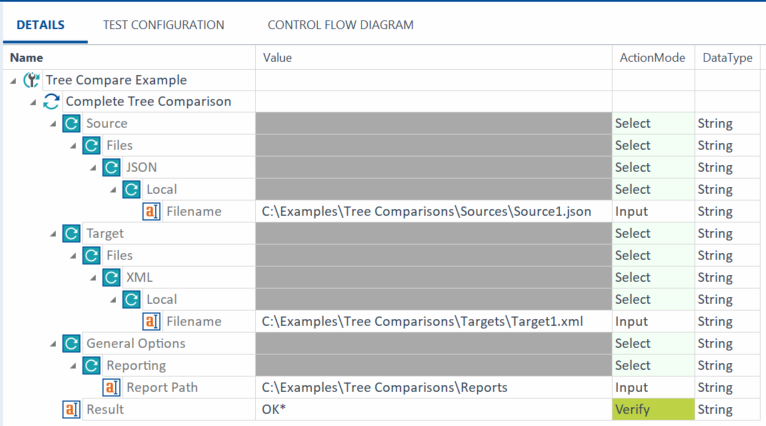Click the General Options node icon
The image size is (766, 426).
point(71,344)
